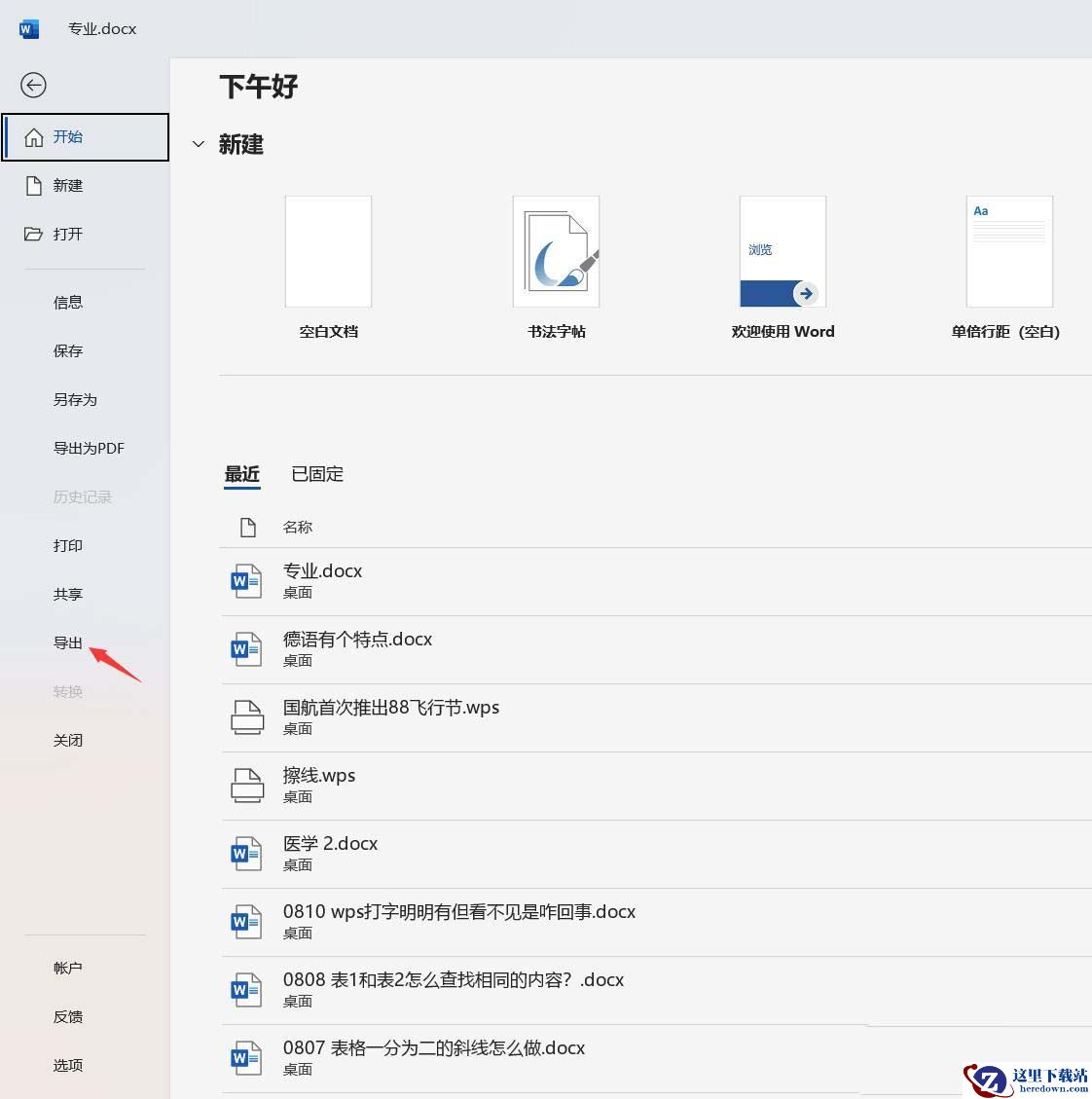
Task: Click the Word icon for 0808 表1和表2 document
Action: (246, 989)
